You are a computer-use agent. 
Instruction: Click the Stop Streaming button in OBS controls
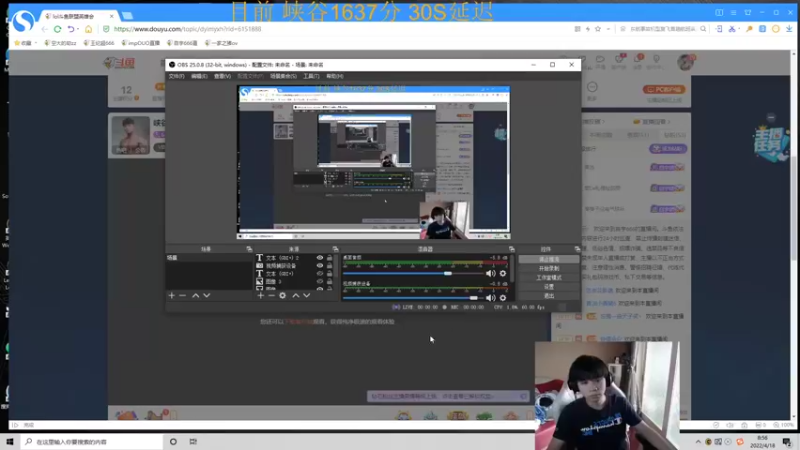point(549,259)
